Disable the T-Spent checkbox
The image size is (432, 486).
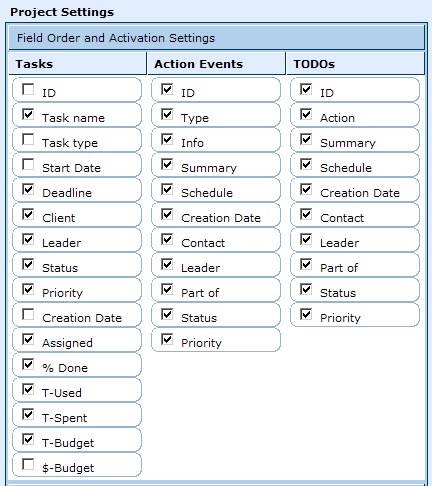click(28, 414)
